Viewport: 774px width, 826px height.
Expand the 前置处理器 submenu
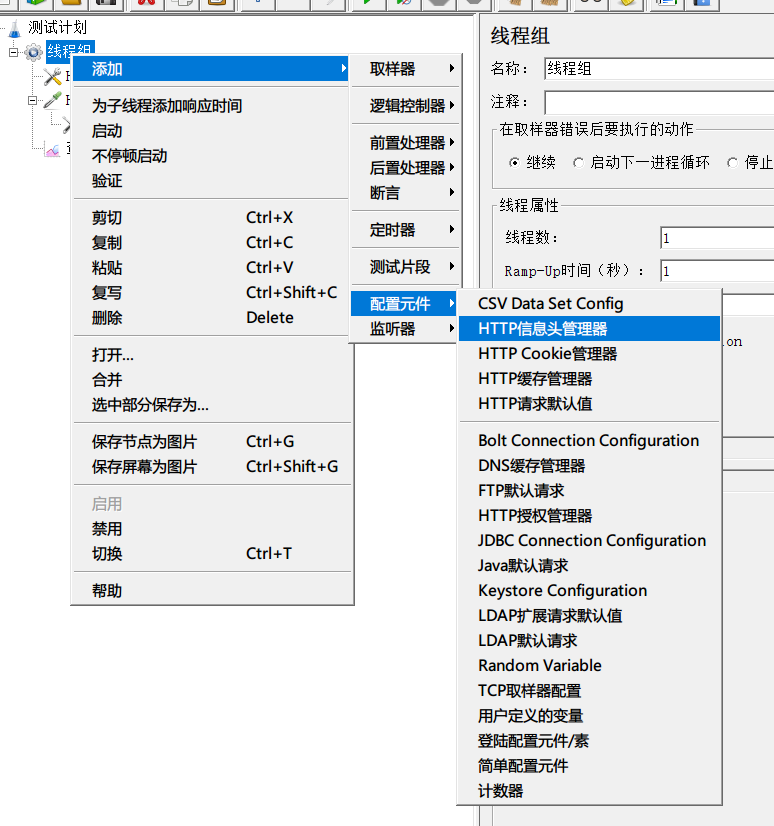406,142
